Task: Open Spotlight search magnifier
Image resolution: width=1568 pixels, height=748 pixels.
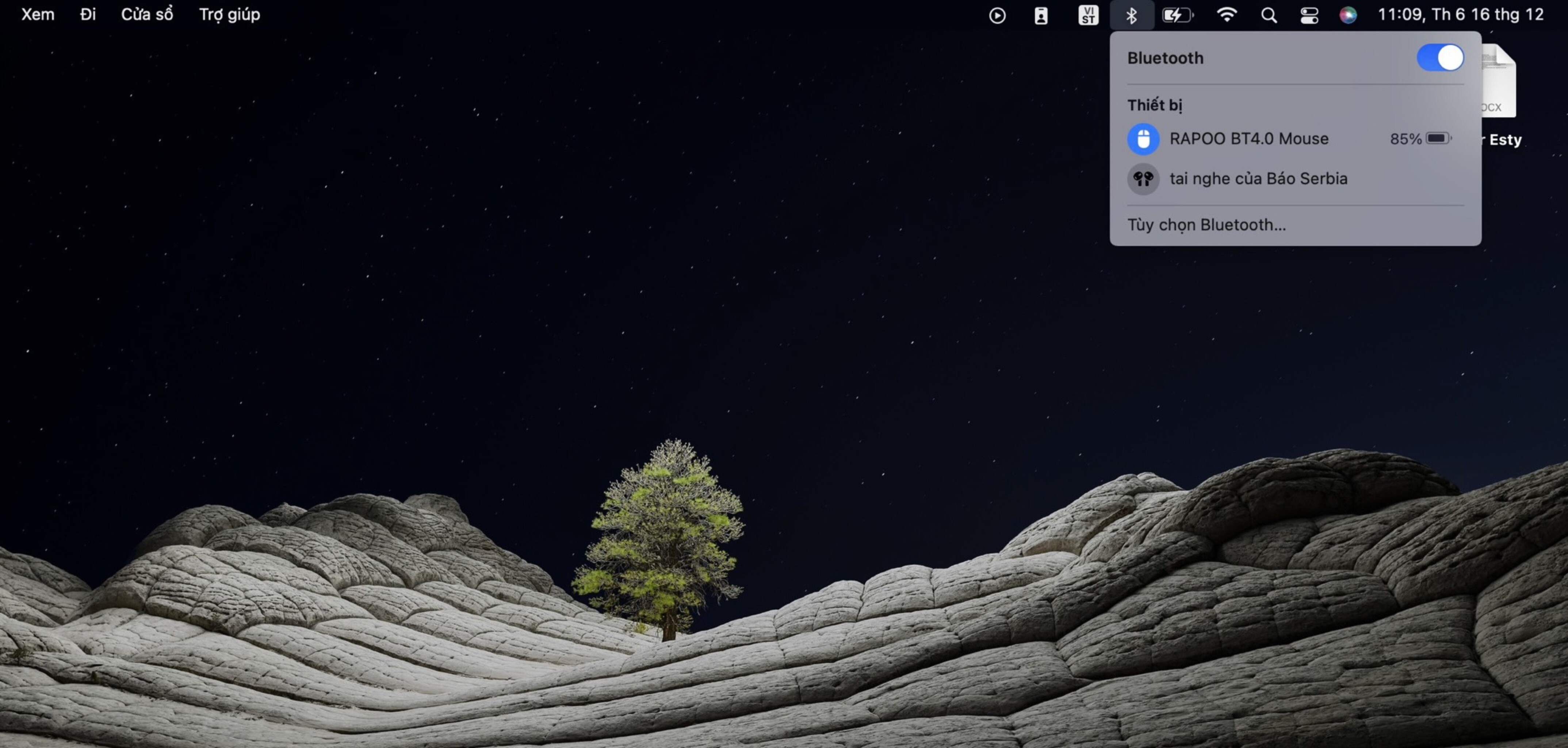Action: pos(1269,15)
